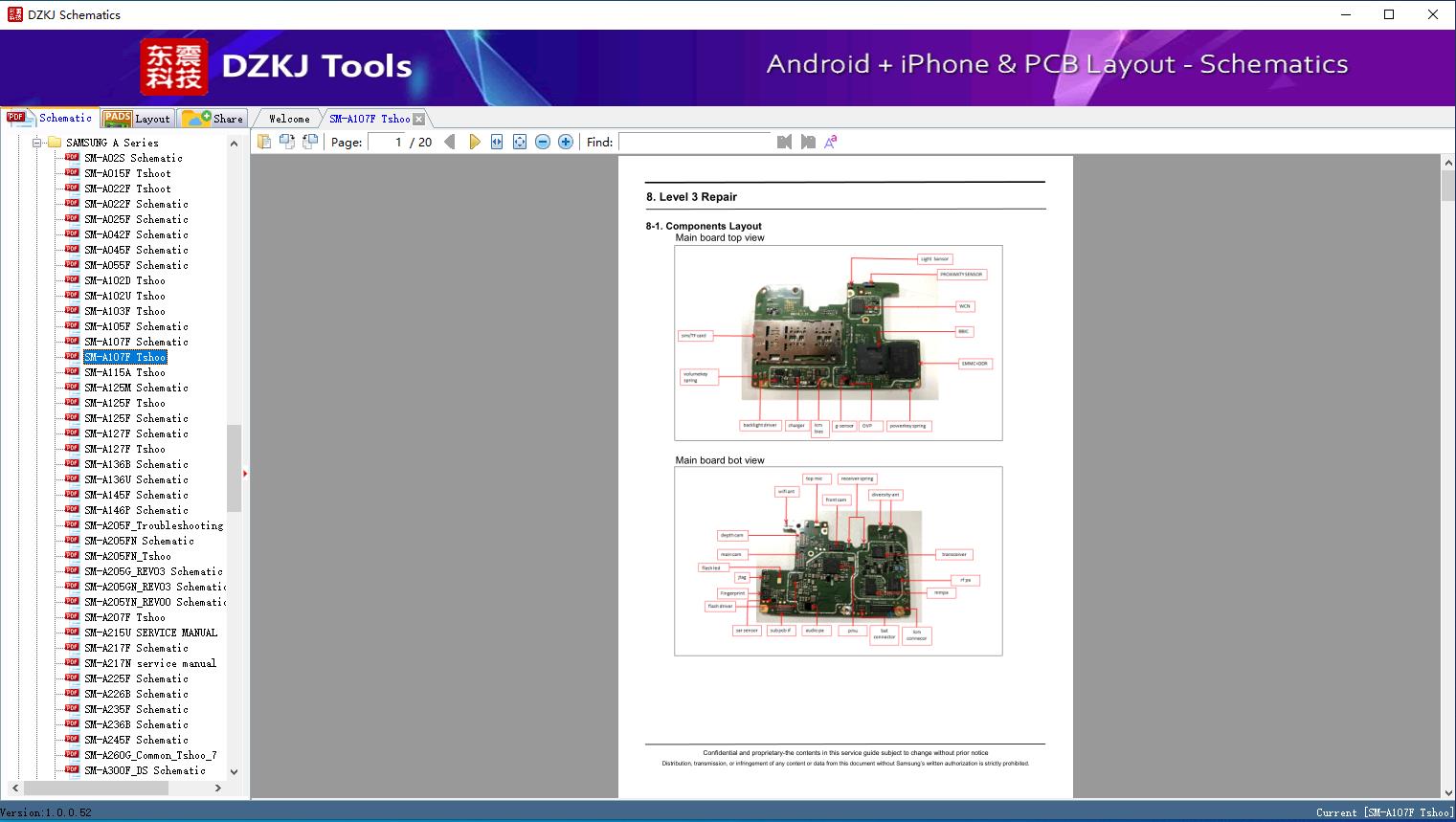The image size is (1456, 822).
Task: Open SM-A236B Schematic in the tree
Action: 136,724
